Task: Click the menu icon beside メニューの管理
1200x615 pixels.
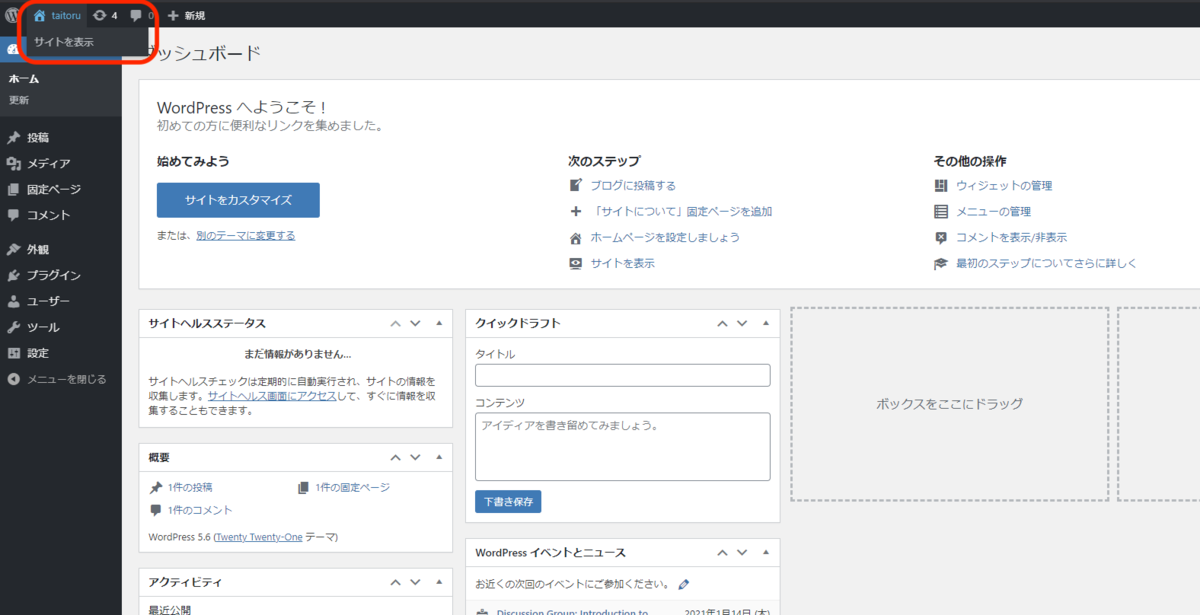Action: (x=940, y=211)
